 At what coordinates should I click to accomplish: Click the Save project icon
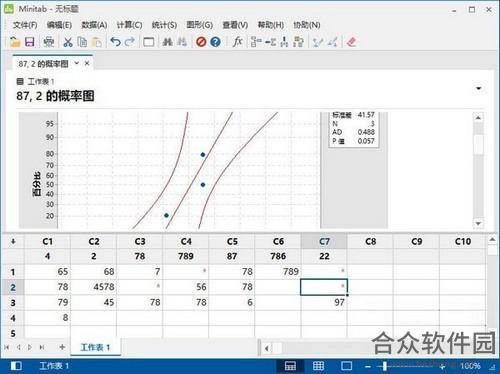click(x=30, y=42)
